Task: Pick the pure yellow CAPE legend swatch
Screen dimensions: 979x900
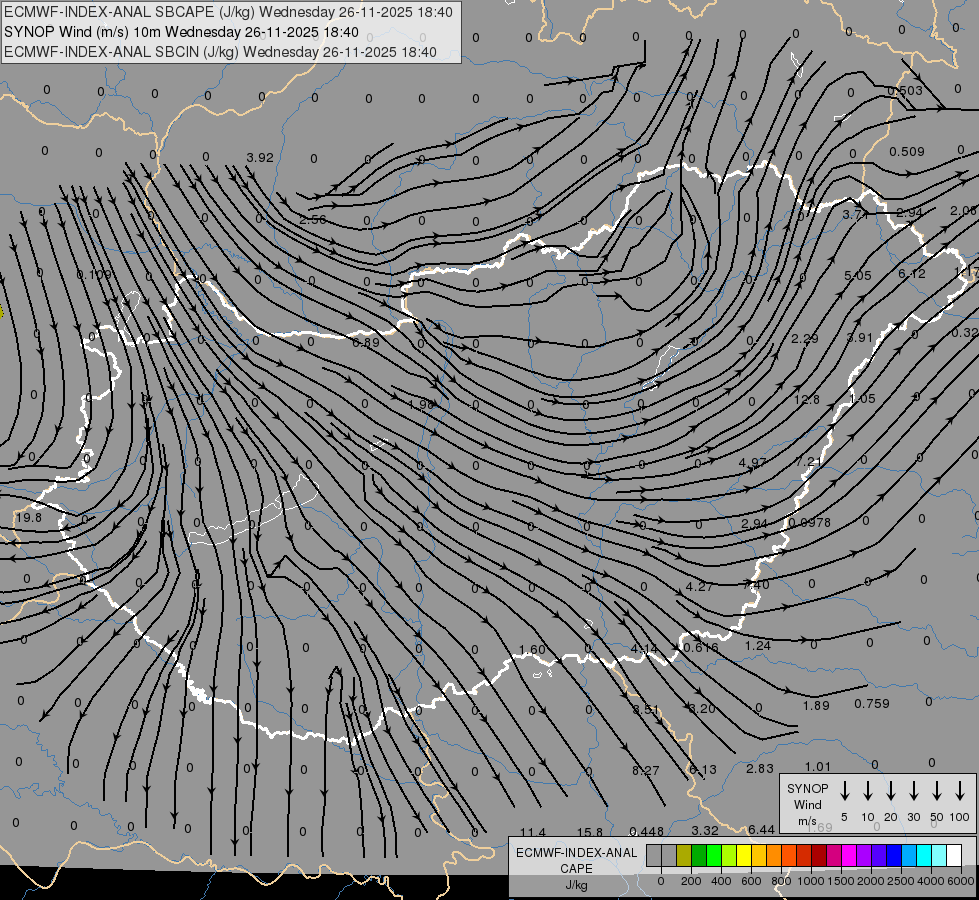Action: pyautogui.click(x=744, y=856)
